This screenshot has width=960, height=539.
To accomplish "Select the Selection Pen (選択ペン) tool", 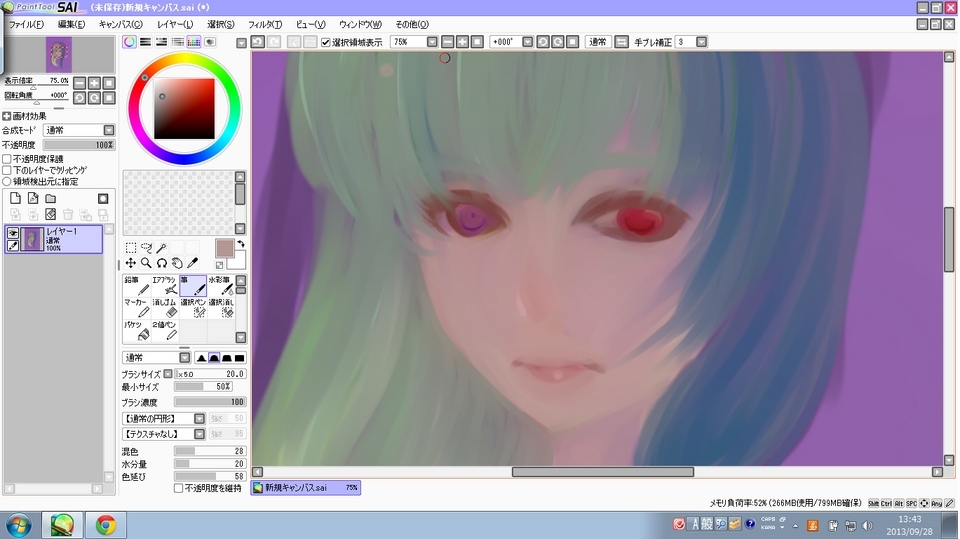I will 193,308.
